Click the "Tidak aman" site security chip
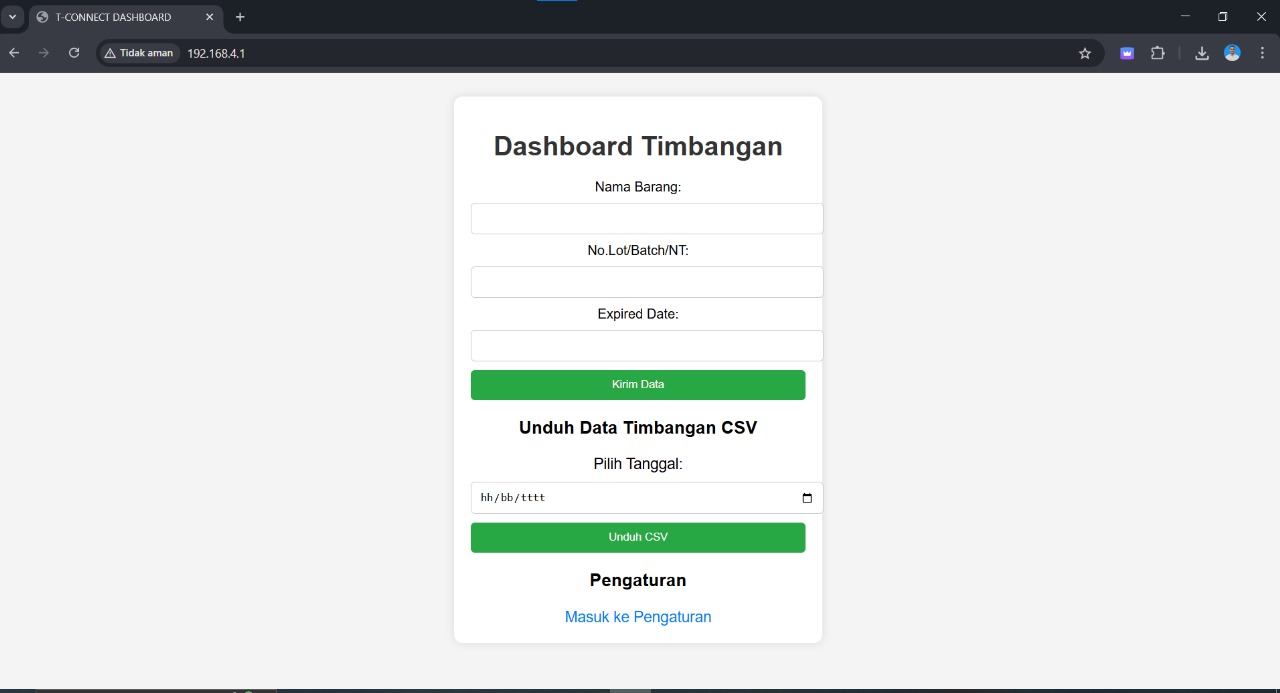This screenshot has height=693, width=1280. pos(139,53)
